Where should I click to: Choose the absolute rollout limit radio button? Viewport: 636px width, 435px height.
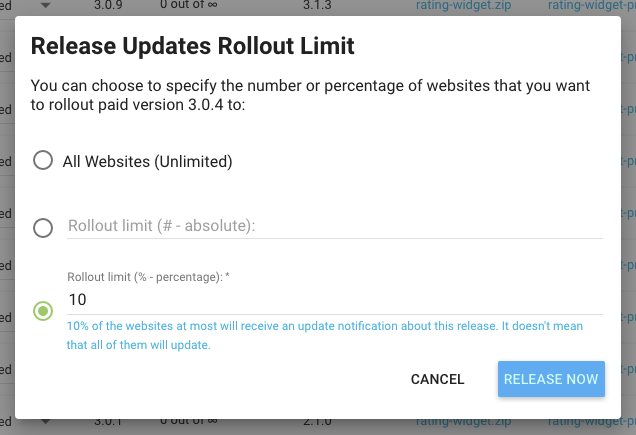(x=43, y=228)
